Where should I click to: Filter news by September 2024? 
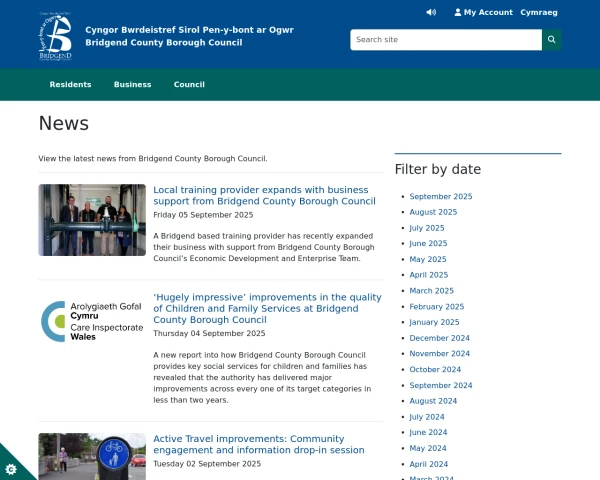[x=441, y=385]
